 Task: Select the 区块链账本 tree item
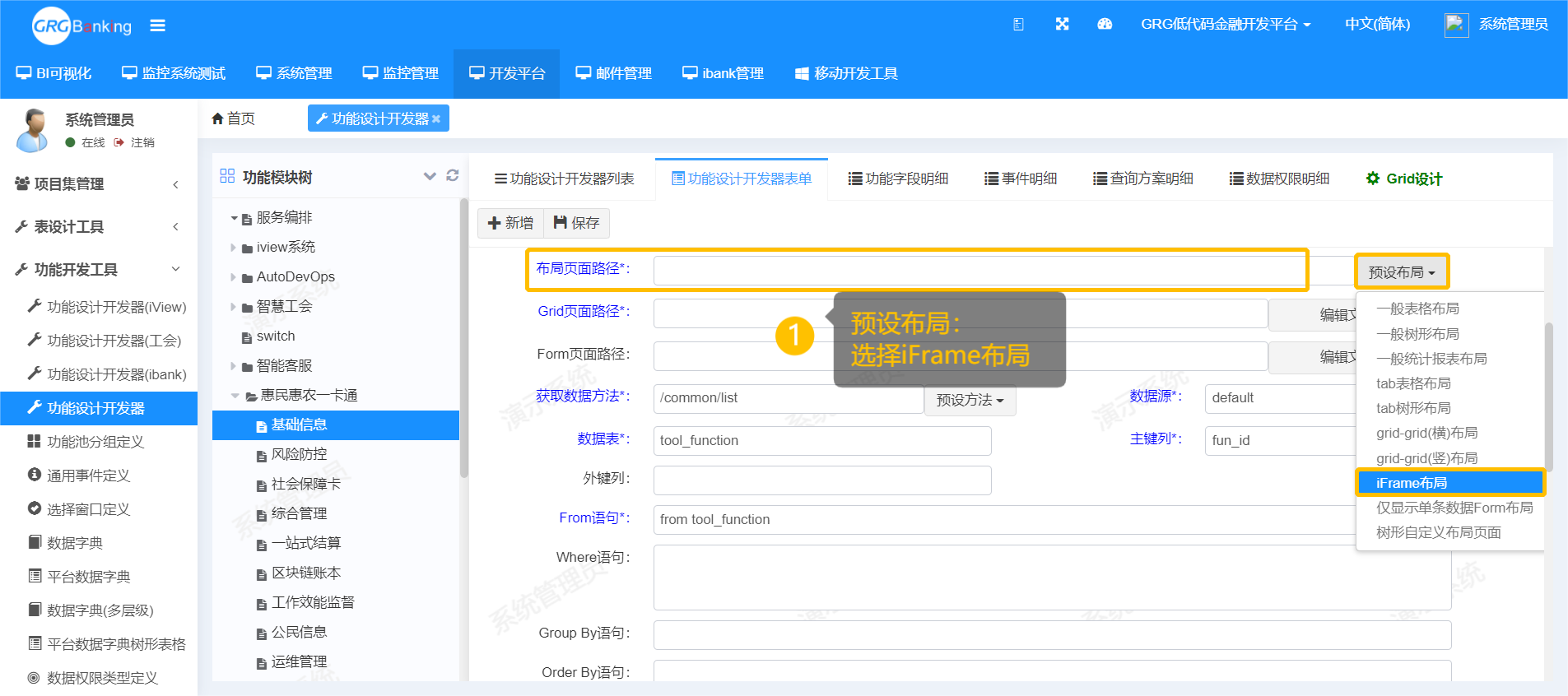[x=306, y=573]
